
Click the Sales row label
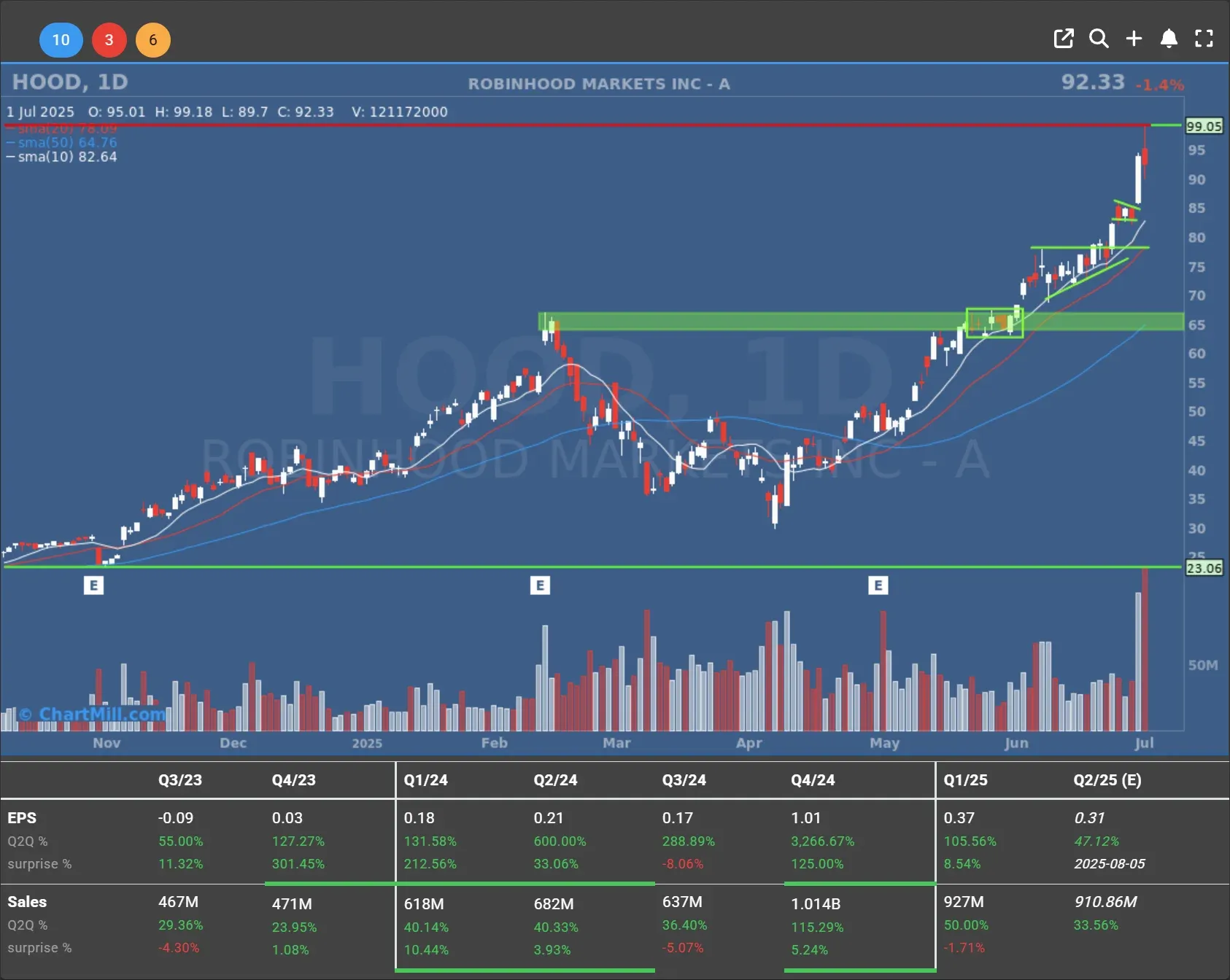pos(27,902)
